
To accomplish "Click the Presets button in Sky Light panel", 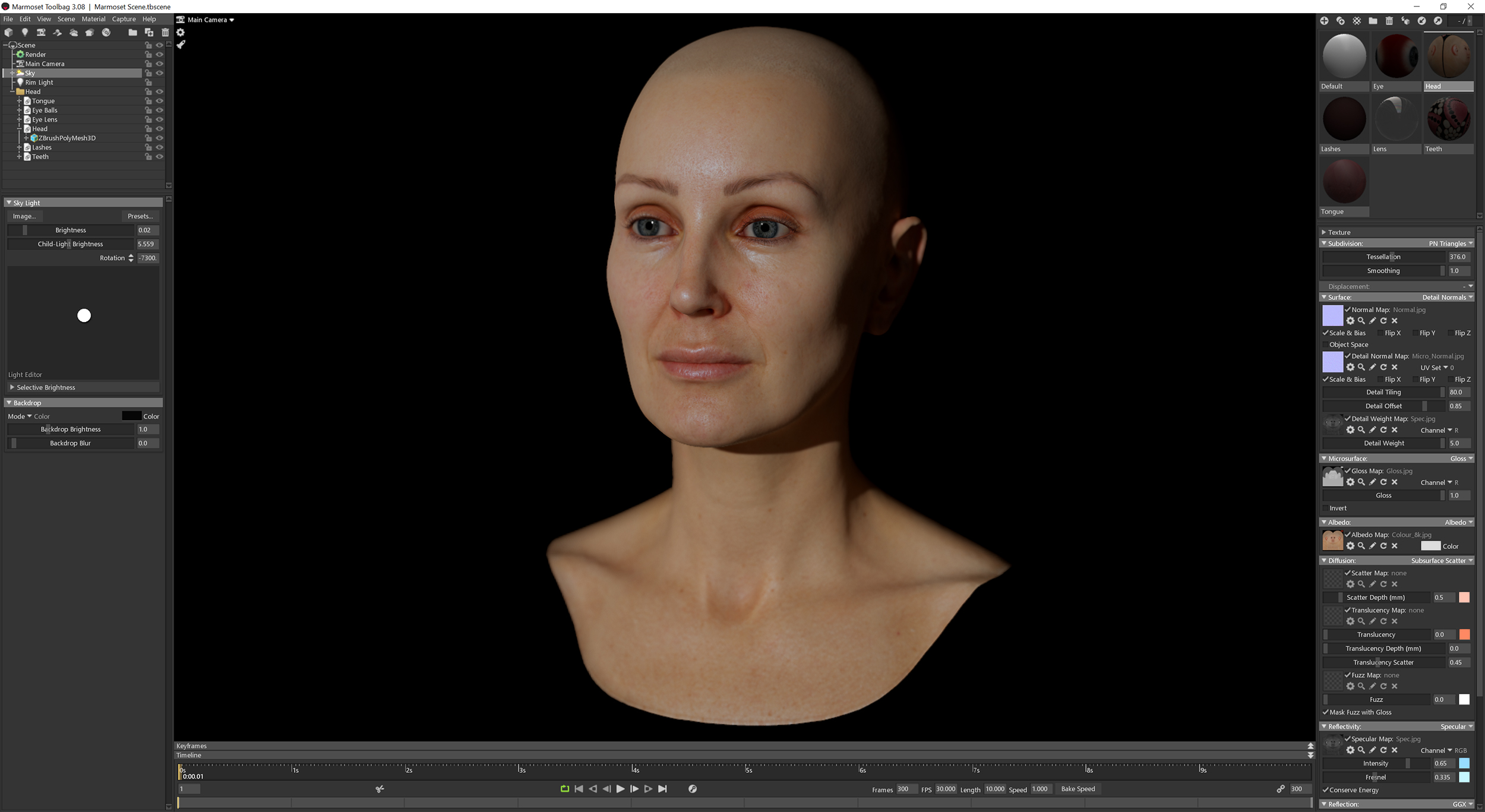I will pyautogui.click(x=140, y=216).
